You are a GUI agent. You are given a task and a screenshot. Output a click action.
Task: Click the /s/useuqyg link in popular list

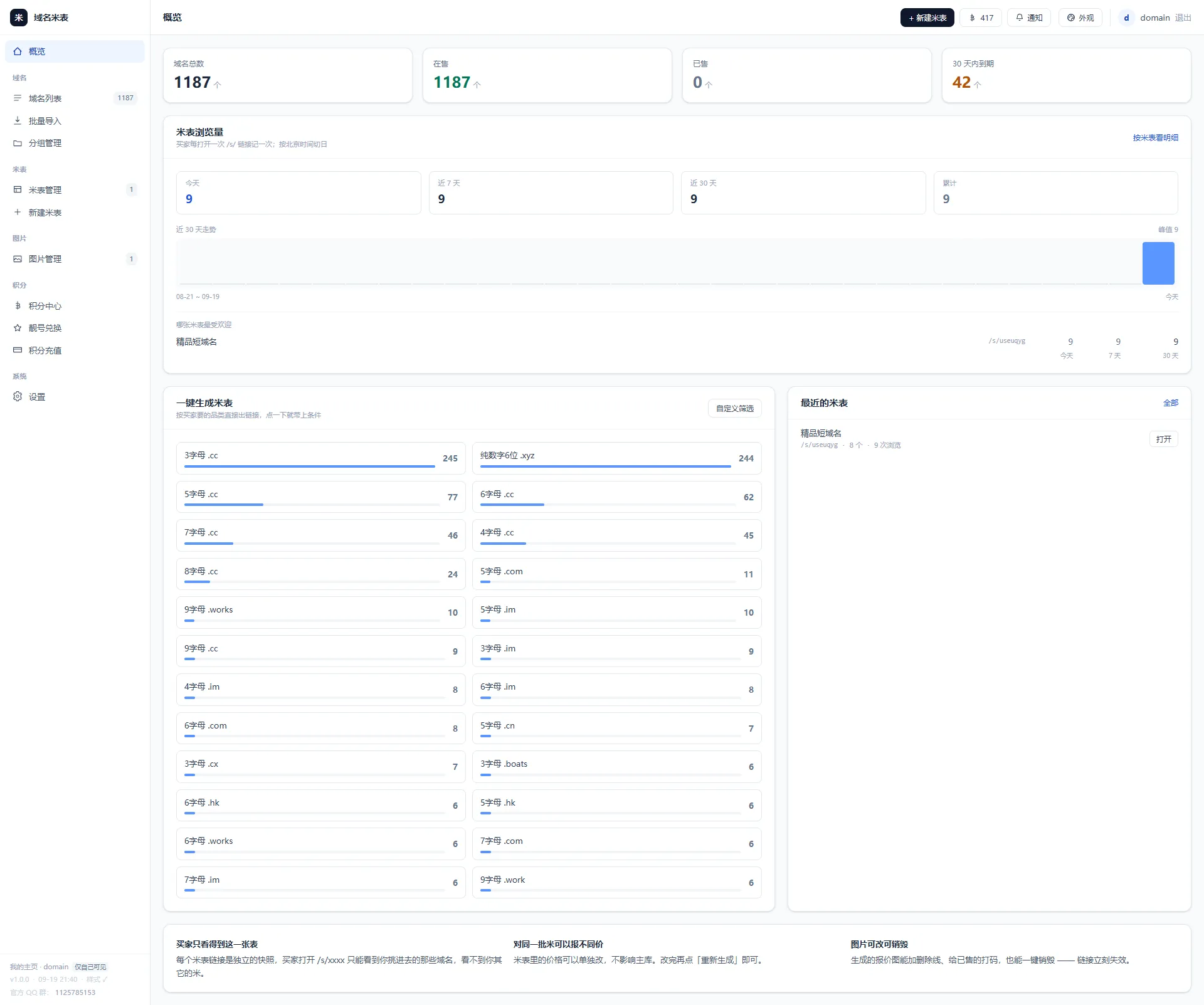[x=1007, y=341]
